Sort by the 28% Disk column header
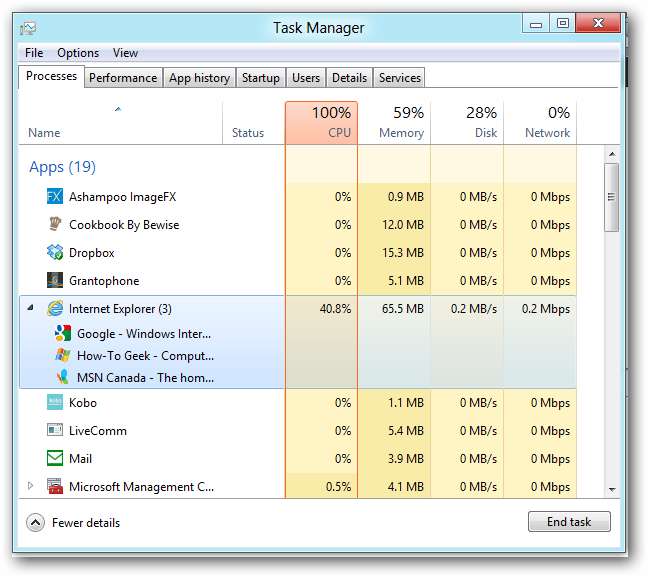Screen dimensions: 650x577 pyautogui.click(x=467, y=123)
